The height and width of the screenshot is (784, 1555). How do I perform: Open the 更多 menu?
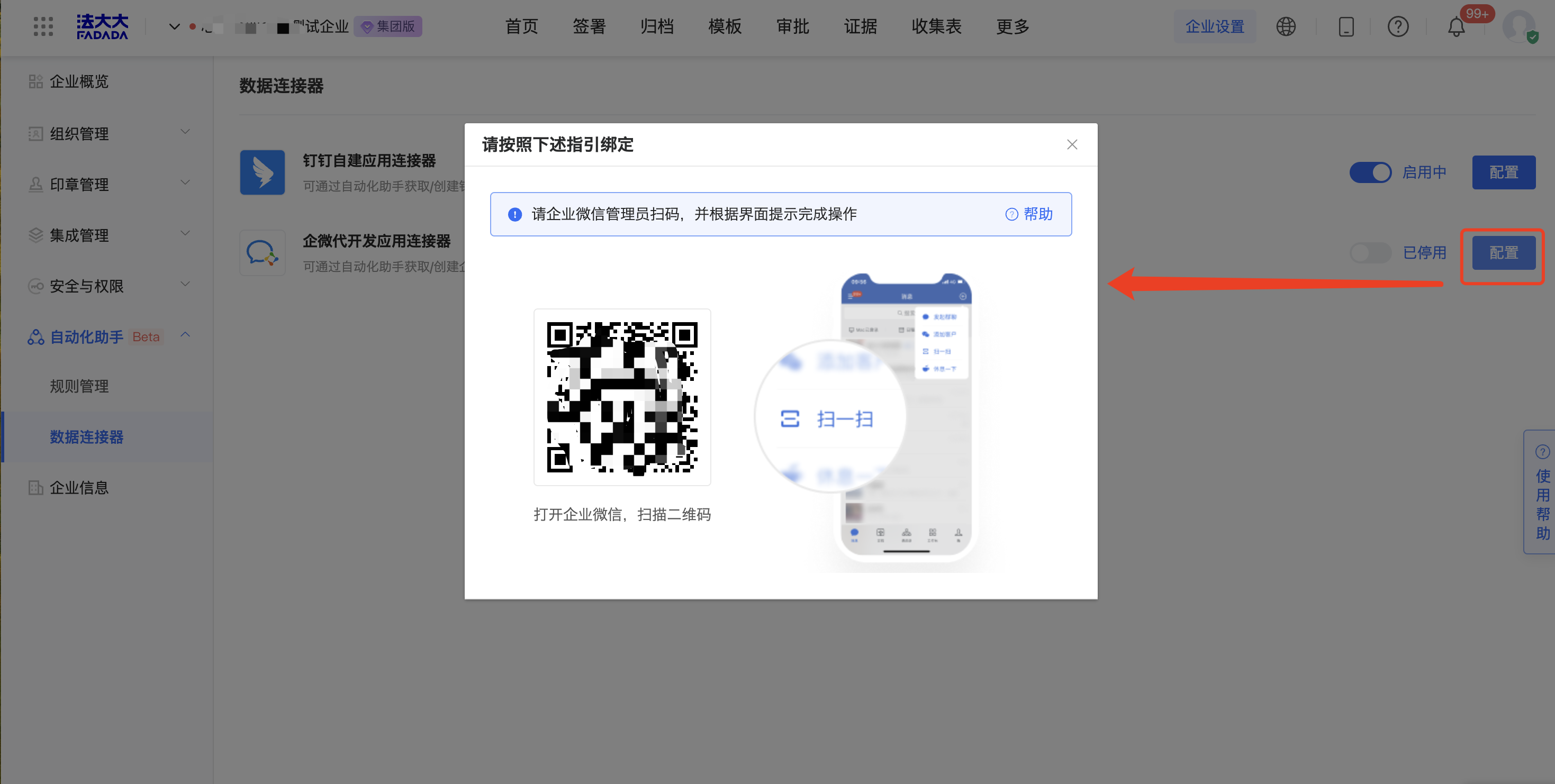tap(1013, 26)
